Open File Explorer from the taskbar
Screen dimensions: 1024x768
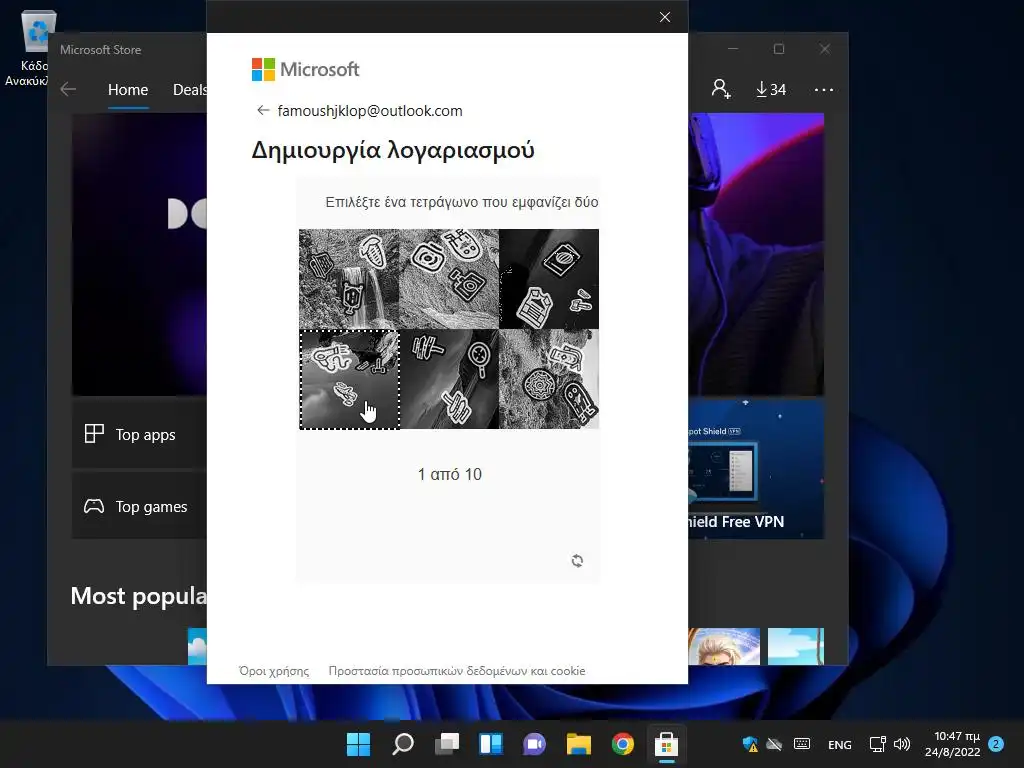[x=579, y=744]
